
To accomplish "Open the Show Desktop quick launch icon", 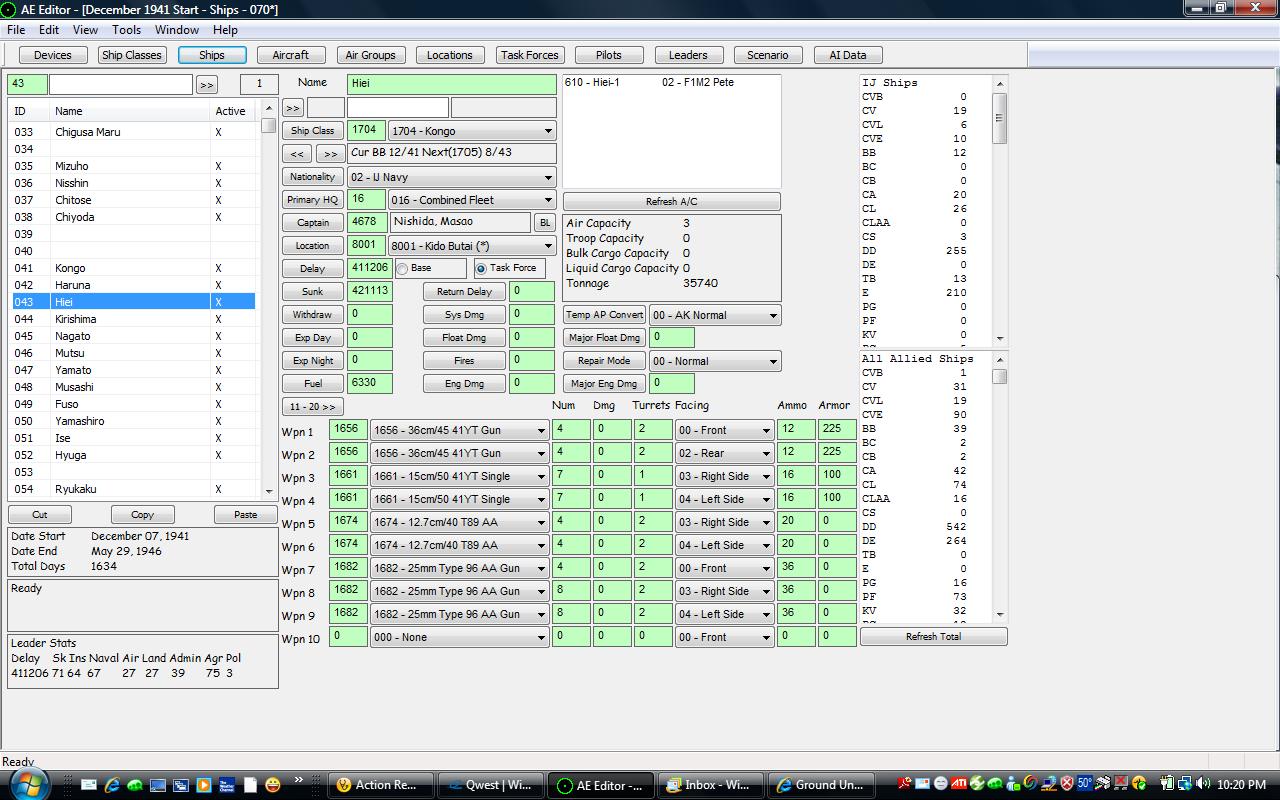I will coord(158,785).
